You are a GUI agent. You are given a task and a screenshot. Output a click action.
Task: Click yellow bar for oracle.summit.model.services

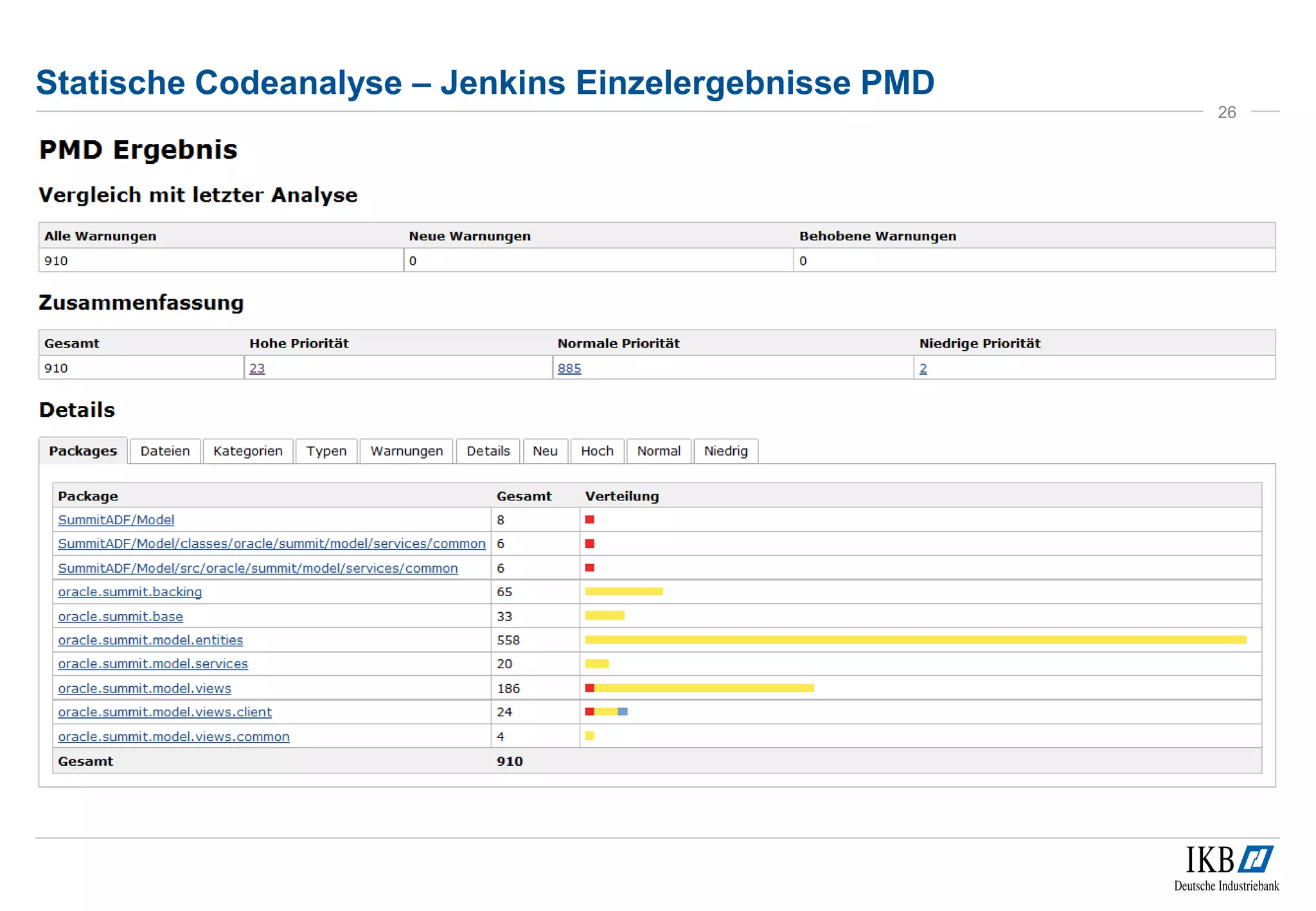(597, 664)
